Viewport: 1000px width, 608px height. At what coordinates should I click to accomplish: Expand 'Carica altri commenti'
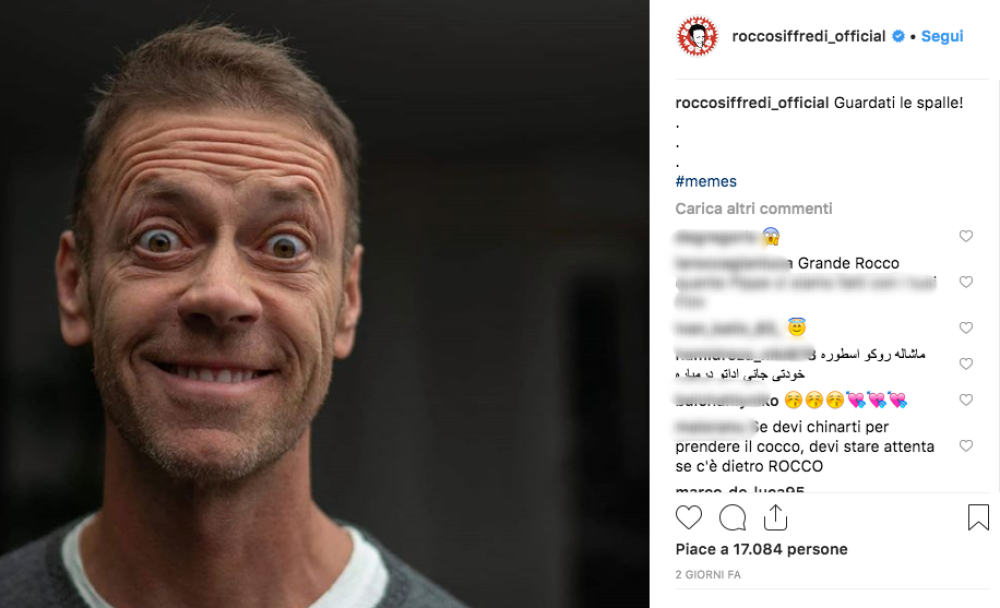[x=754, y=209]
